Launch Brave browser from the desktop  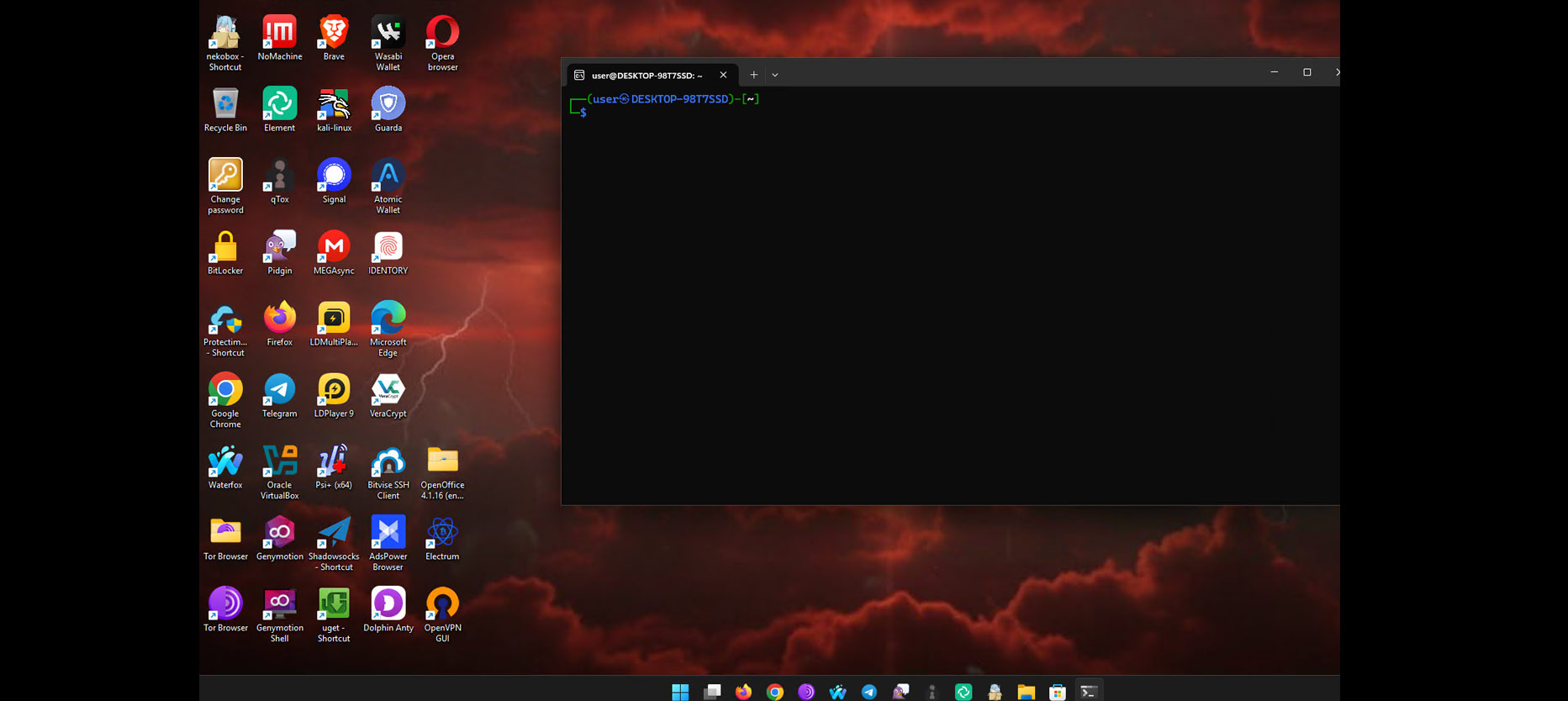[x=334, y=39]
